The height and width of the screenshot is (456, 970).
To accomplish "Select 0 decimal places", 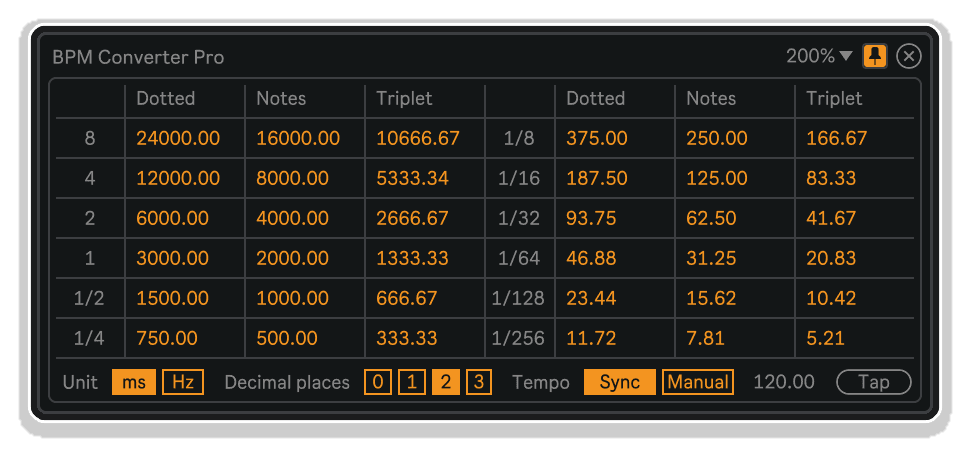I will tap(378, 382).
